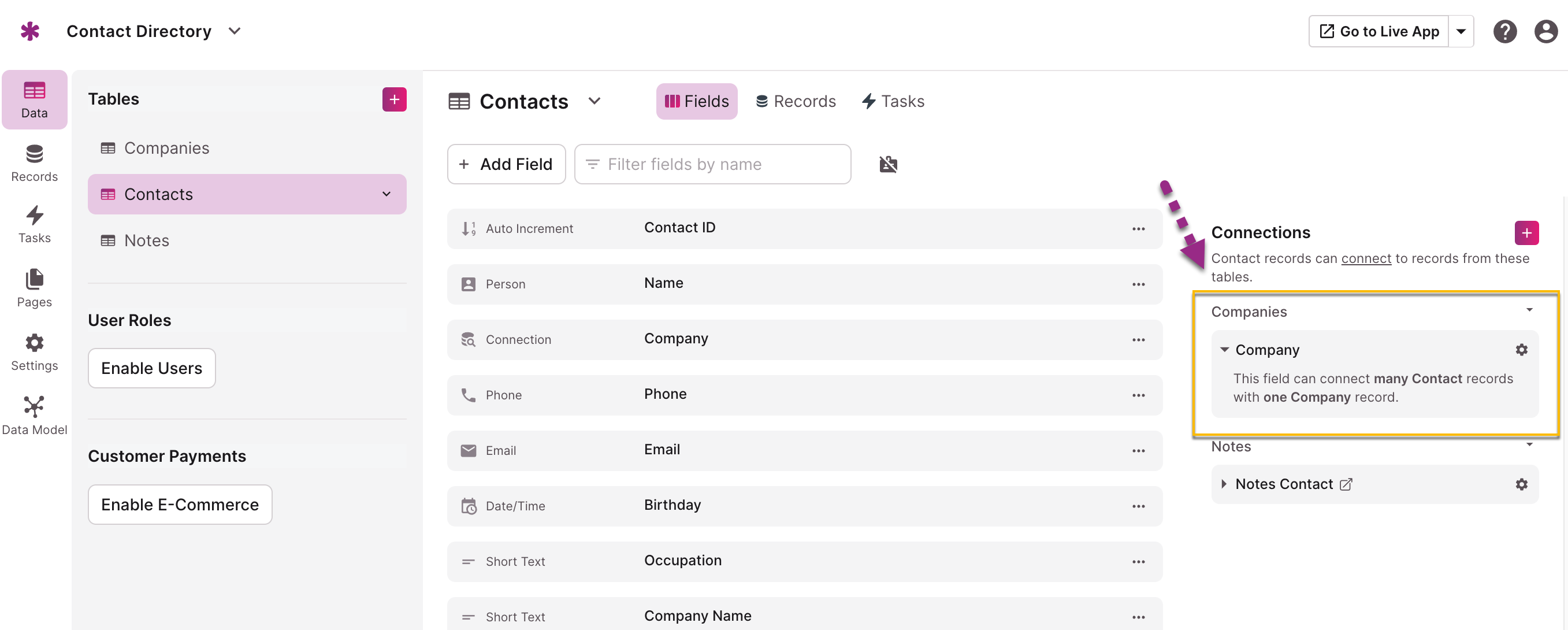Add a new table with plus icon
The image size is (1568, 630).
[x=394, y=99]
